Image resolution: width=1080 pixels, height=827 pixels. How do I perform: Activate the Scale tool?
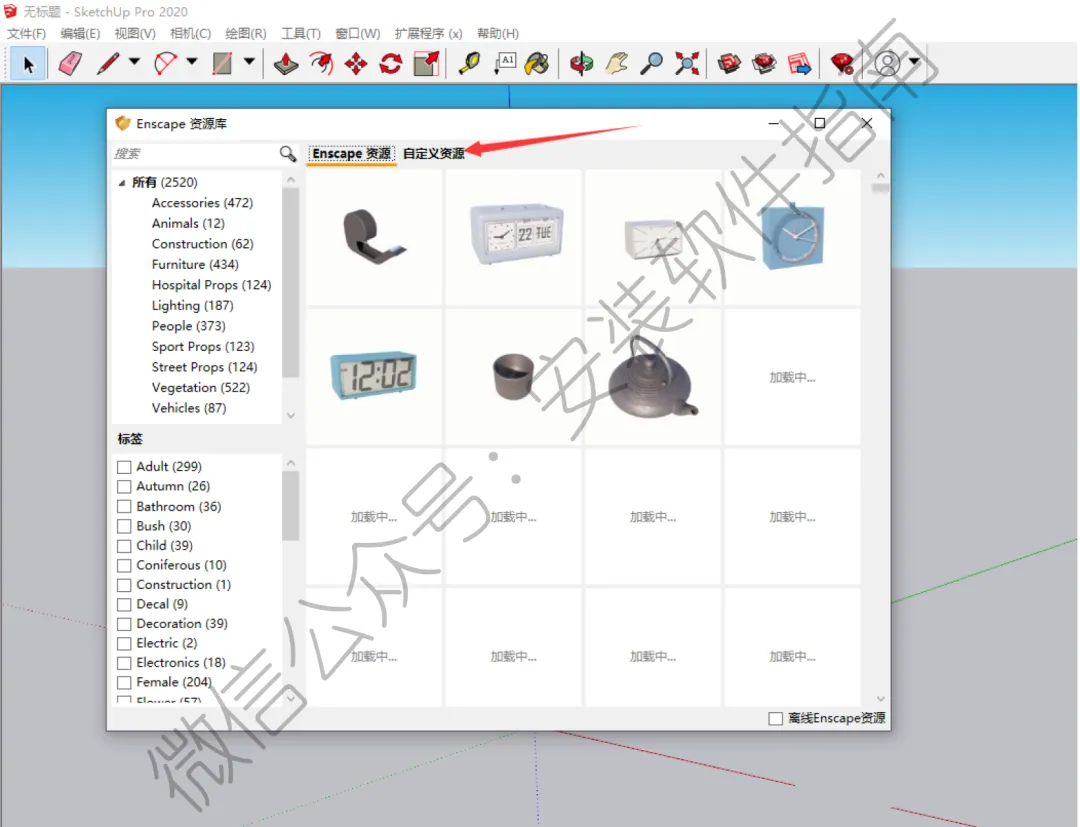pos(426,64)
